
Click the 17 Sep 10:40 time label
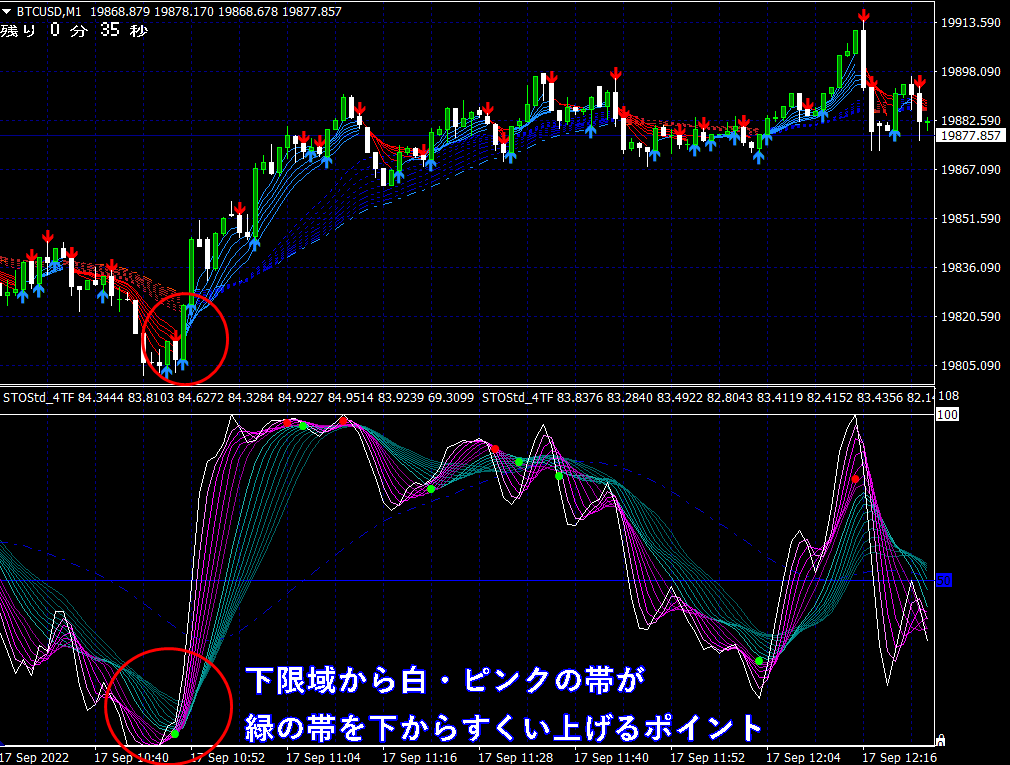(x=131, y=757)
